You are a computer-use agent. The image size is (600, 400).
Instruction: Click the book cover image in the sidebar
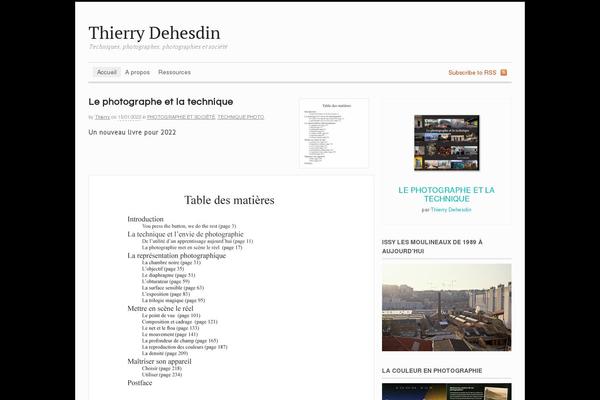pos(447,143)
